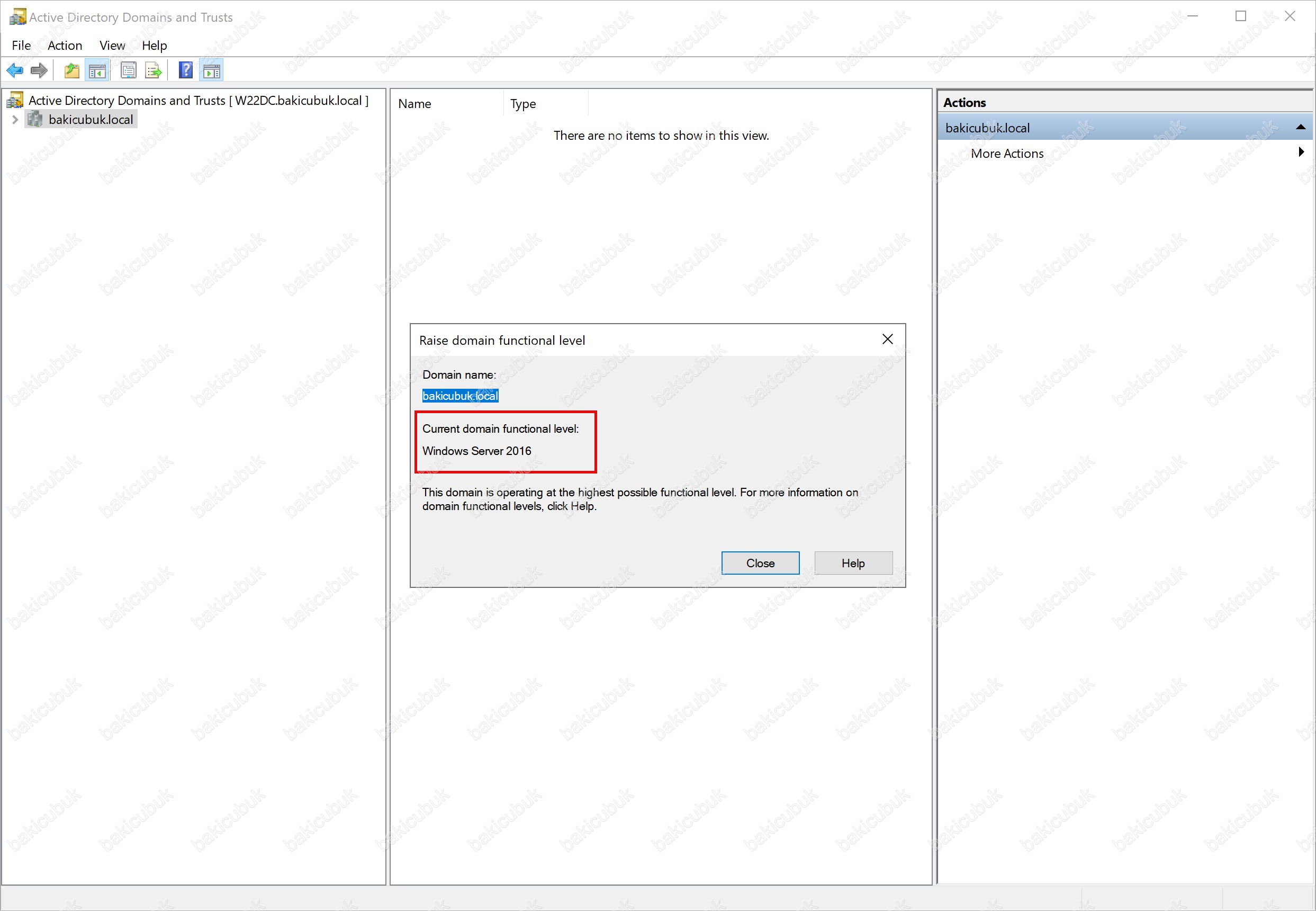This screenshot has width=1316, height=911.
Task: Open the Help menu
Action: (x=154, y=45)
